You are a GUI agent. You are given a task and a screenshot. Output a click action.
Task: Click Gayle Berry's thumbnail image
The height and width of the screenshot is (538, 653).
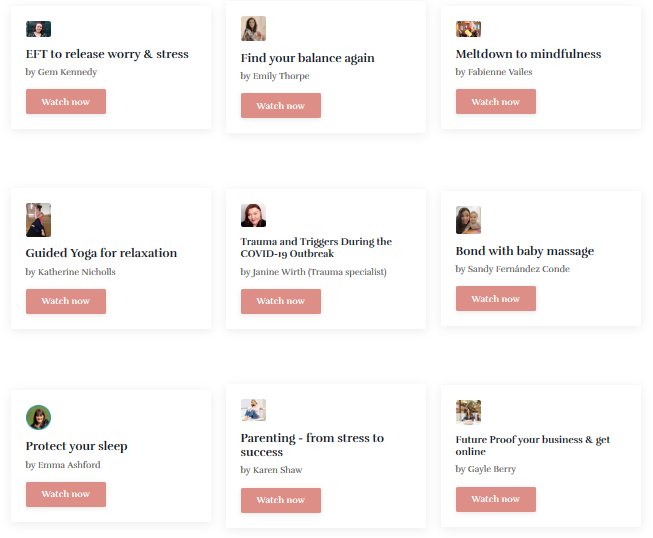468,412
